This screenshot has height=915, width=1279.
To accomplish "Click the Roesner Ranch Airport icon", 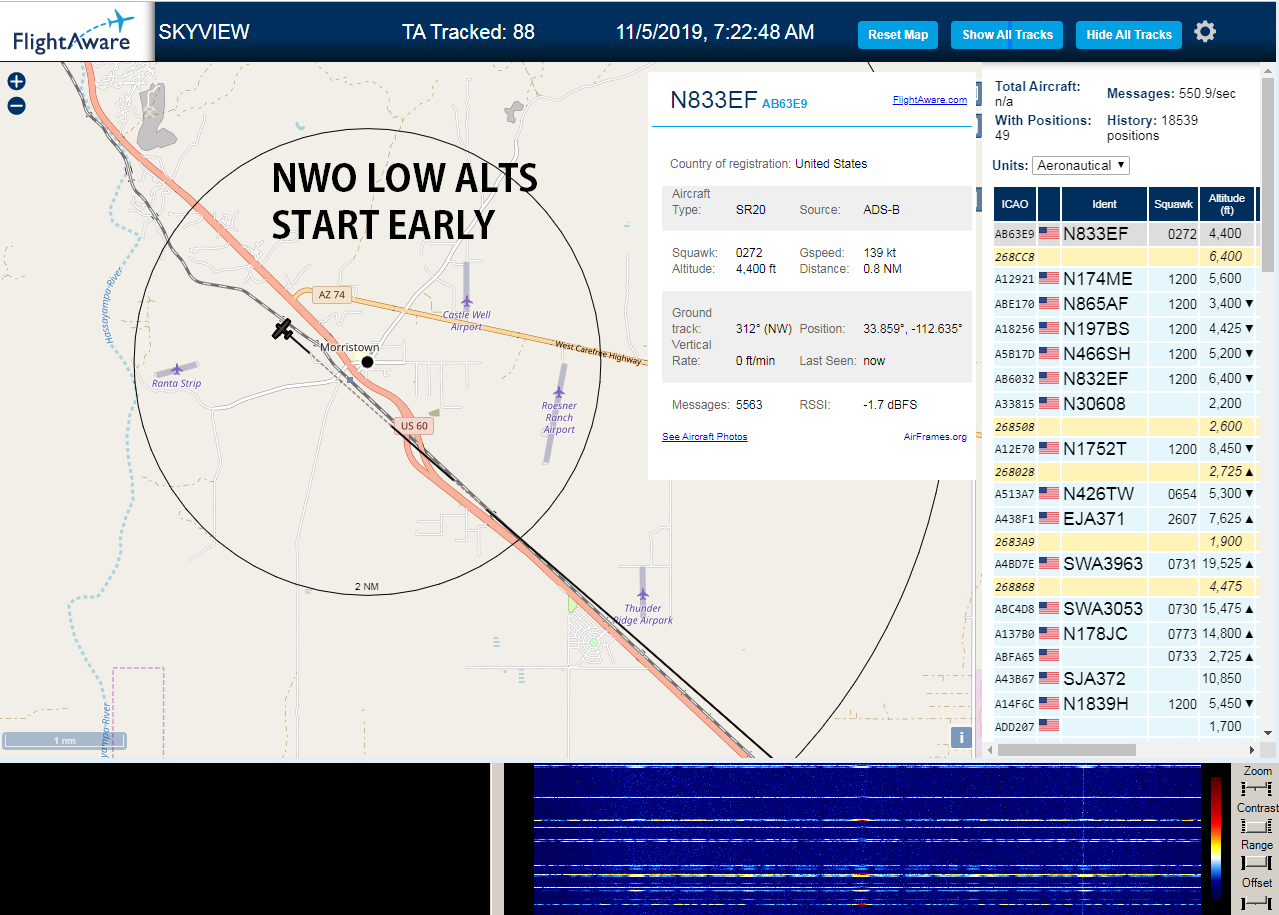I will tap(558, 391).
